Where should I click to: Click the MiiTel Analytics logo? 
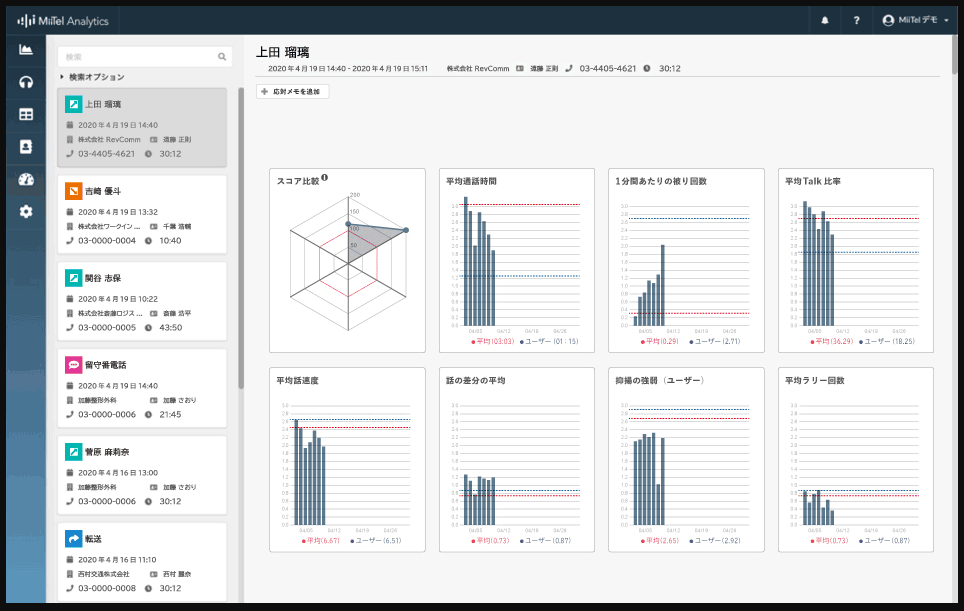(62, 19)
